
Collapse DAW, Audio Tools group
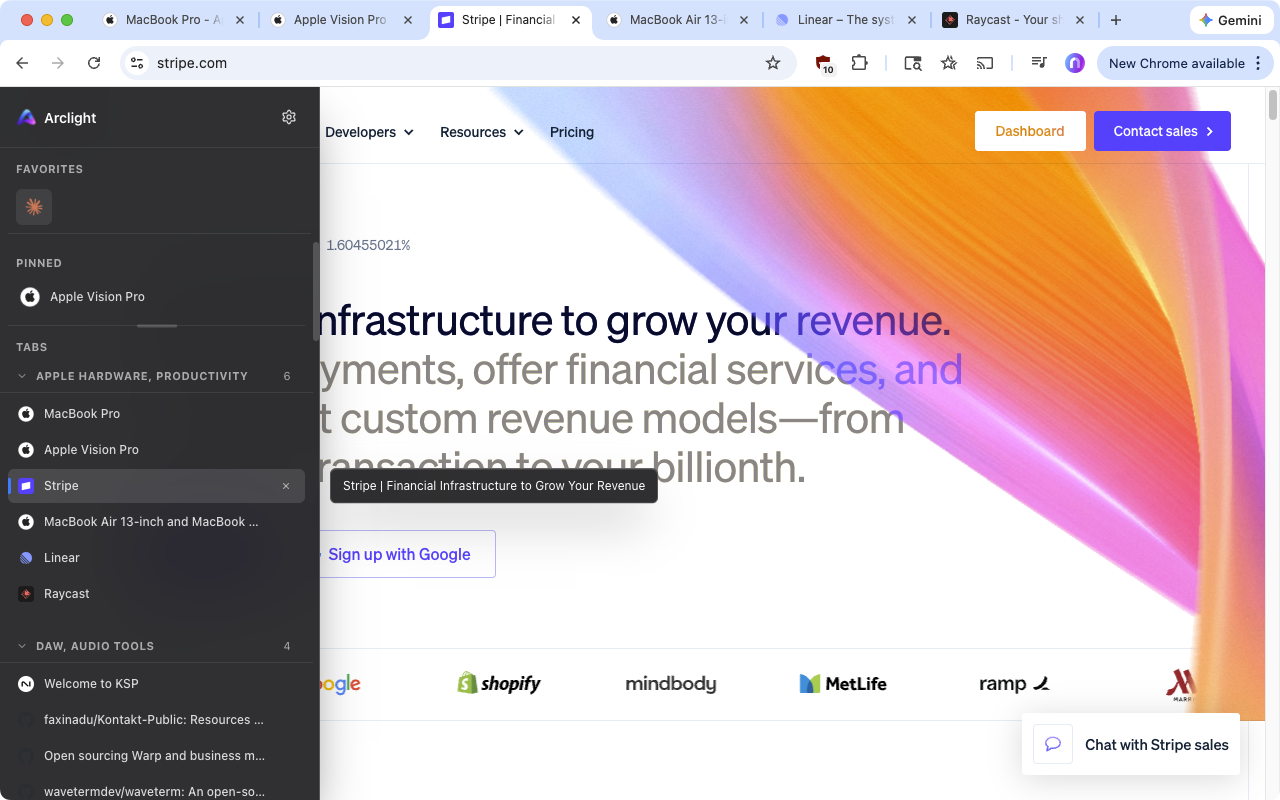[22, 646]
